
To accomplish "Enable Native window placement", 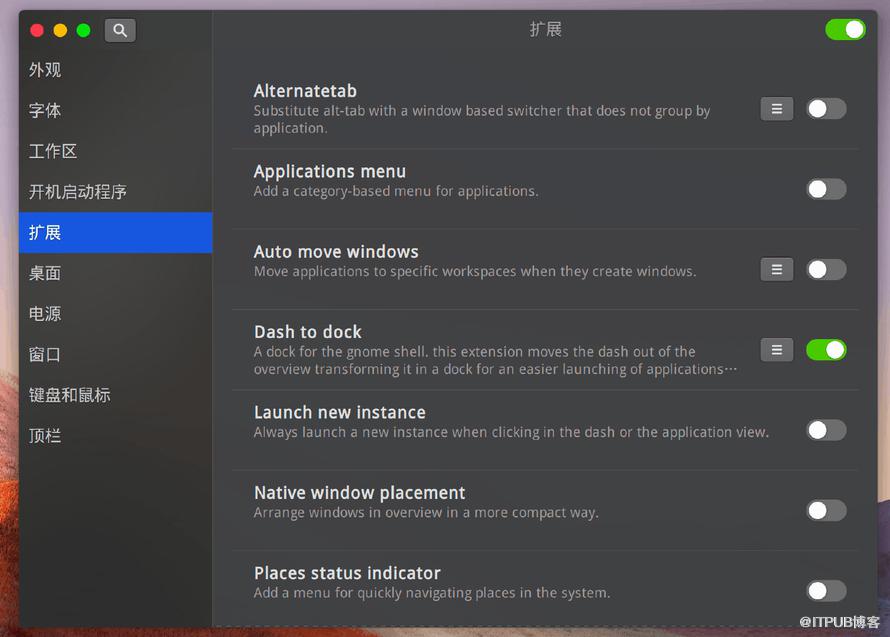I will tap(826, 511).
